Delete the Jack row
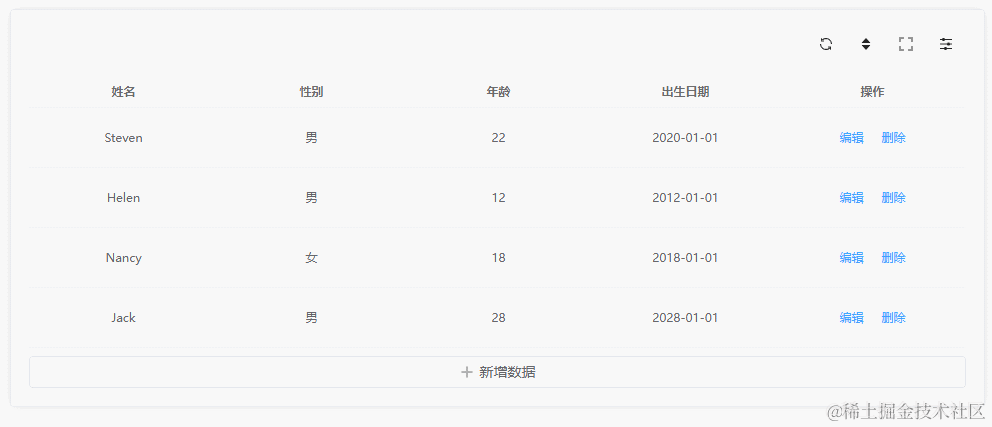 pos(893,318)
